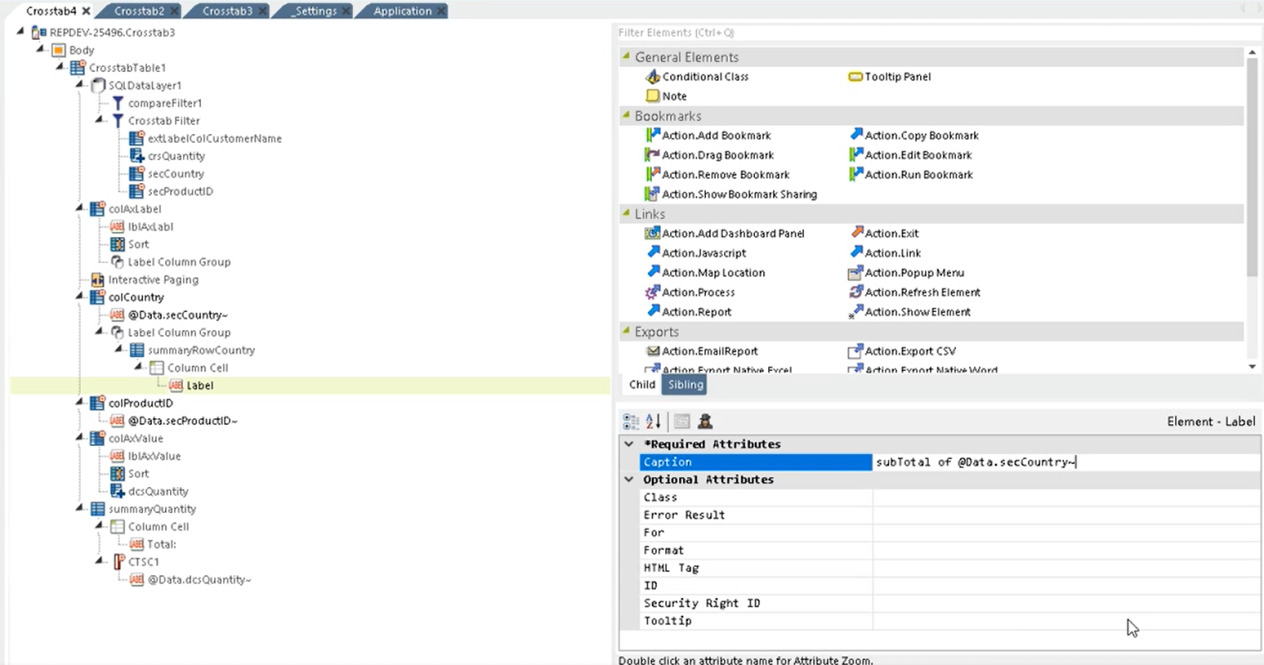Image resolution: width=1264 pixels, height=665 pixels.
Task: Click the Action.Add Bookmark icon
Action: [653, 135]
